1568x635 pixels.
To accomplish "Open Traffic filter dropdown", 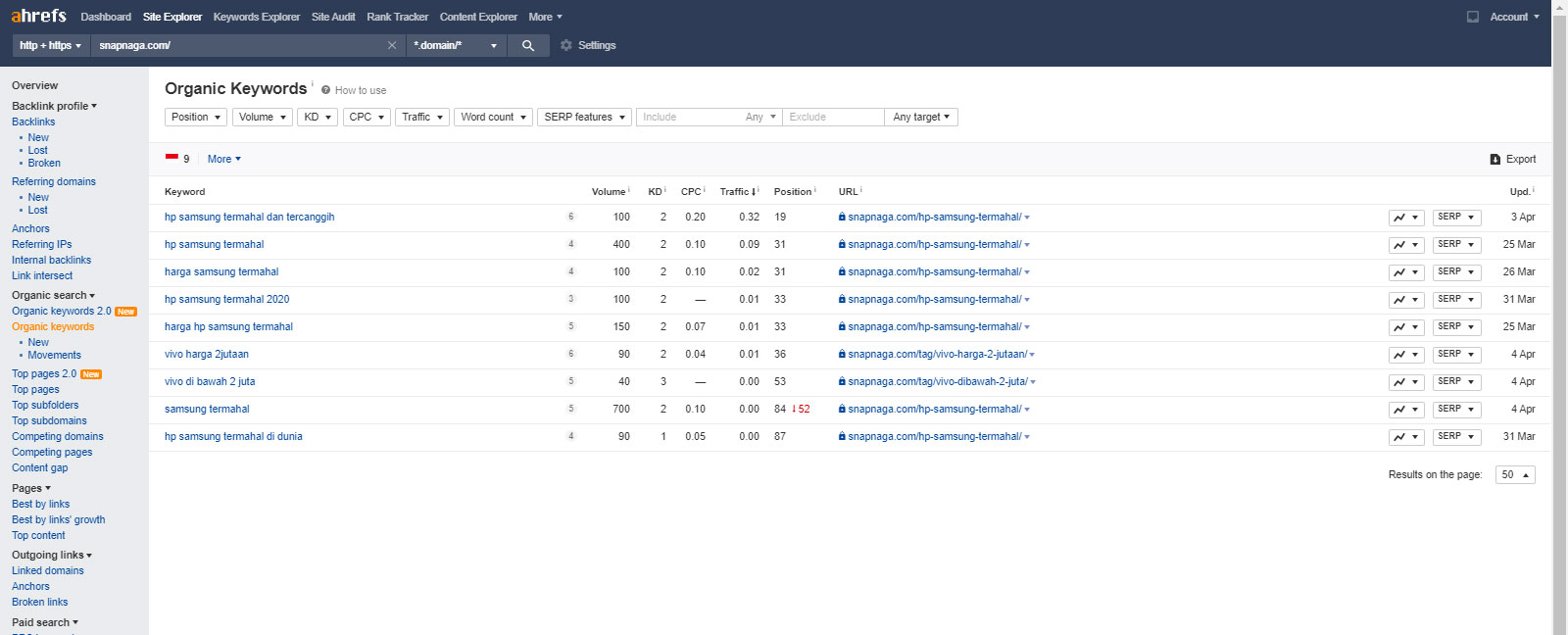I will coord(422,117).
